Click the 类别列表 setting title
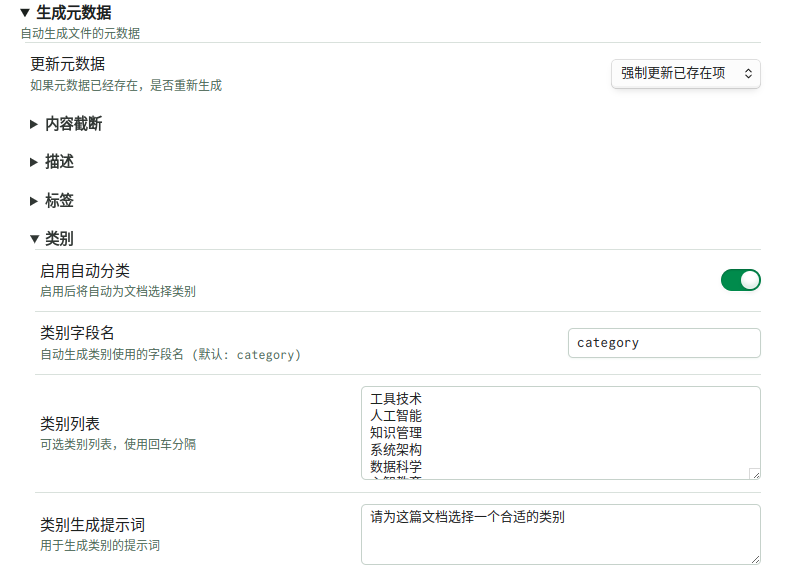The height and width of the screenshot is (580, 798). point(70,424)
